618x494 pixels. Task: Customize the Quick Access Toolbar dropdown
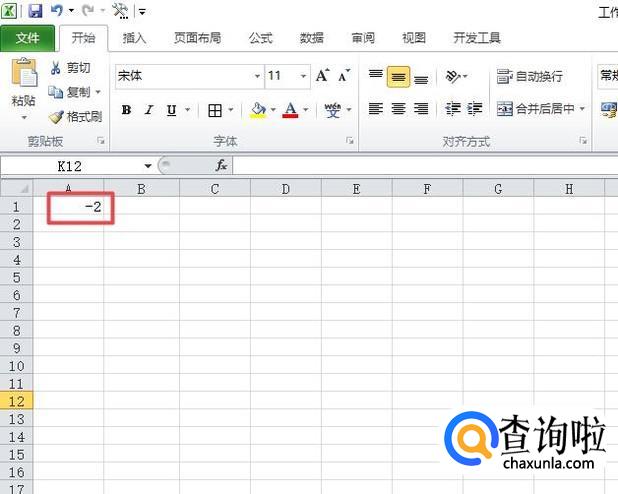click(142, 12)
